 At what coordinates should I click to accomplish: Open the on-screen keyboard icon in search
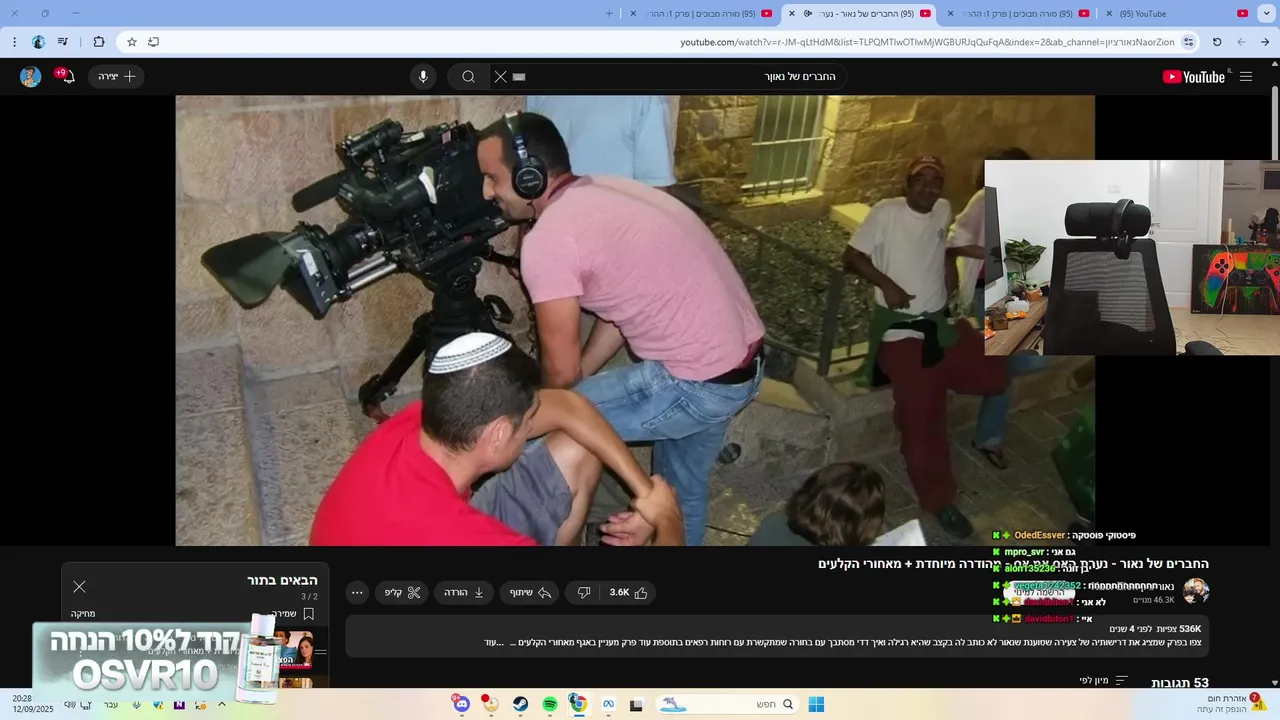pyautogui.click(x=519, y=77)
